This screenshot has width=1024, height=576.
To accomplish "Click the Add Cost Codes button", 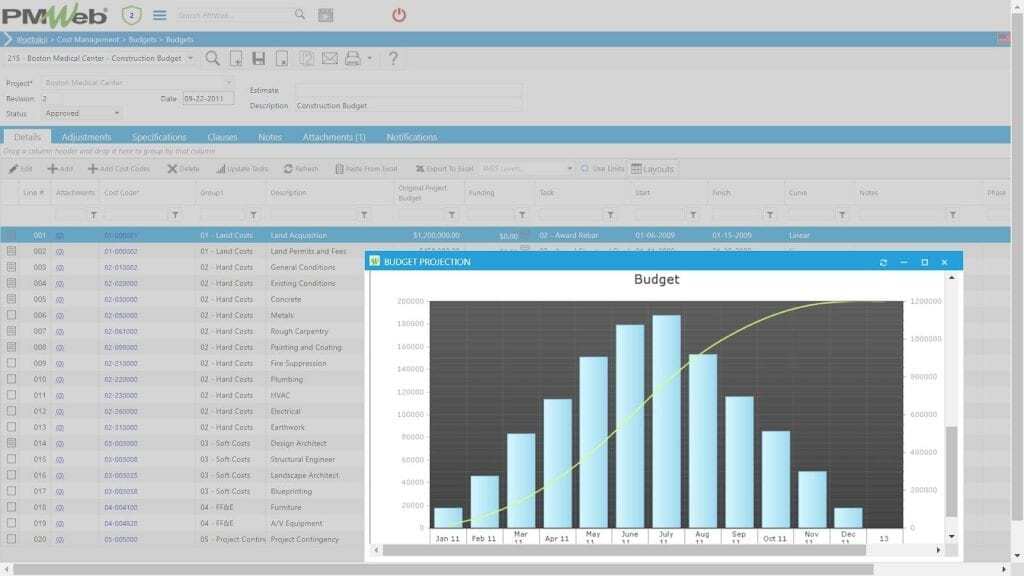I will point(119,169).
